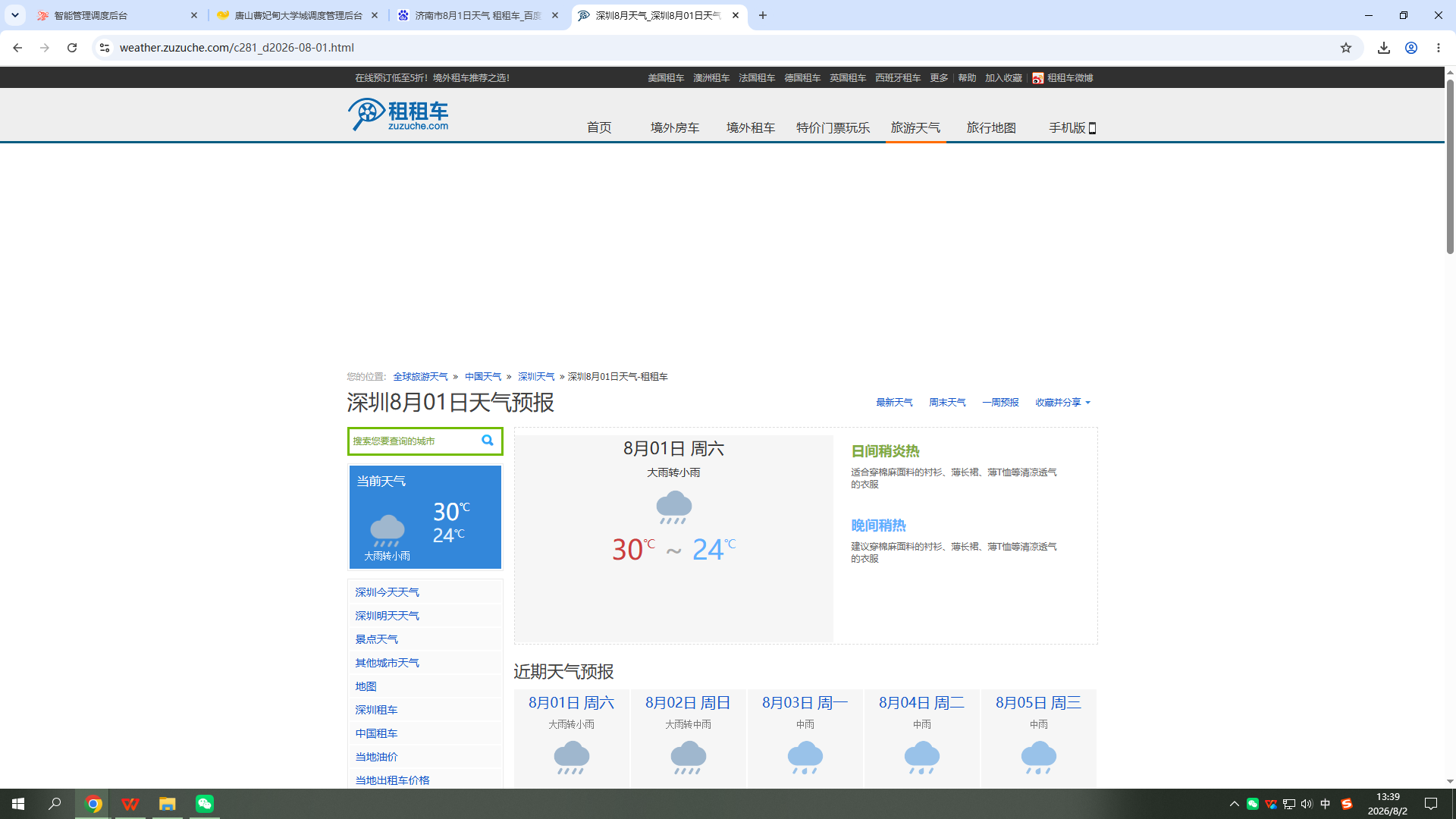The width and height of the screenshot is (1456, 819).
Task: Click 帮助 in top bar
Action: coord(967,78)
